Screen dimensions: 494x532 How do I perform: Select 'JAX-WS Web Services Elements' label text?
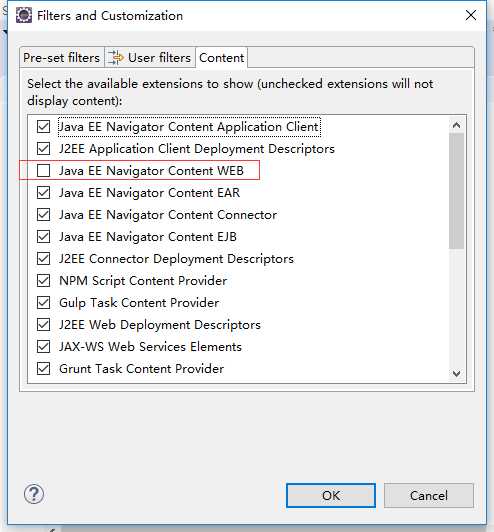[150, 347]
